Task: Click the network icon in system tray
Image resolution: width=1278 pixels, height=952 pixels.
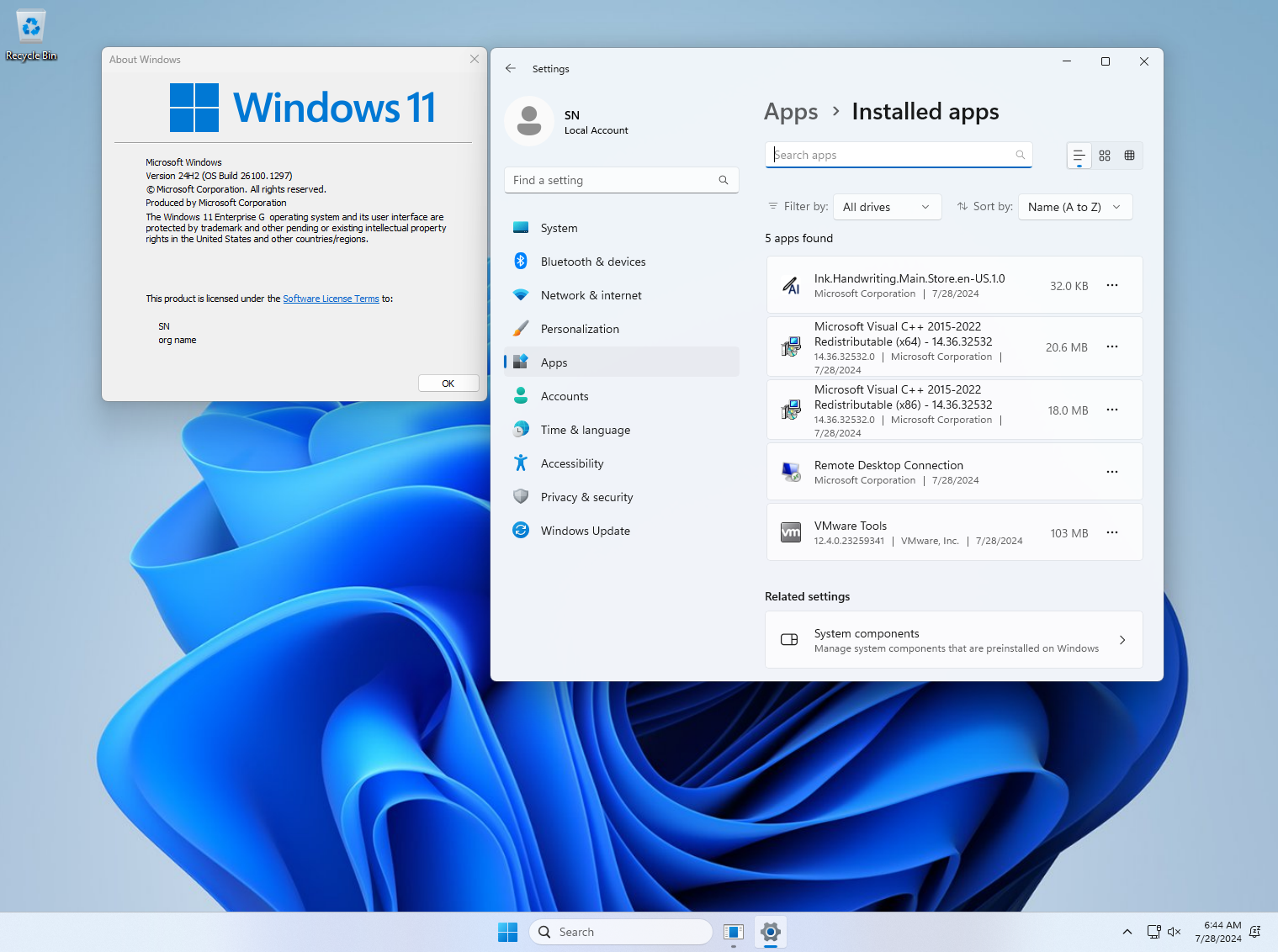Action: [1154, 932]
